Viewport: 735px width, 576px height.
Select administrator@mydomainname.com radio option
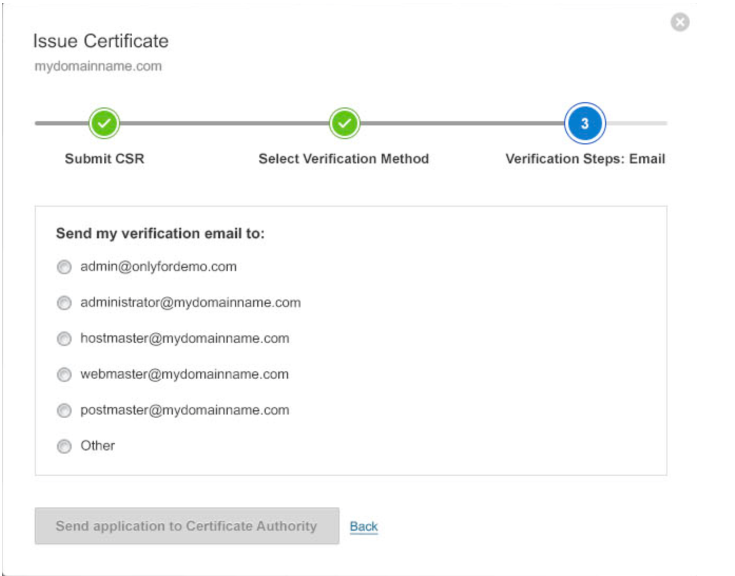coord(64,303)
